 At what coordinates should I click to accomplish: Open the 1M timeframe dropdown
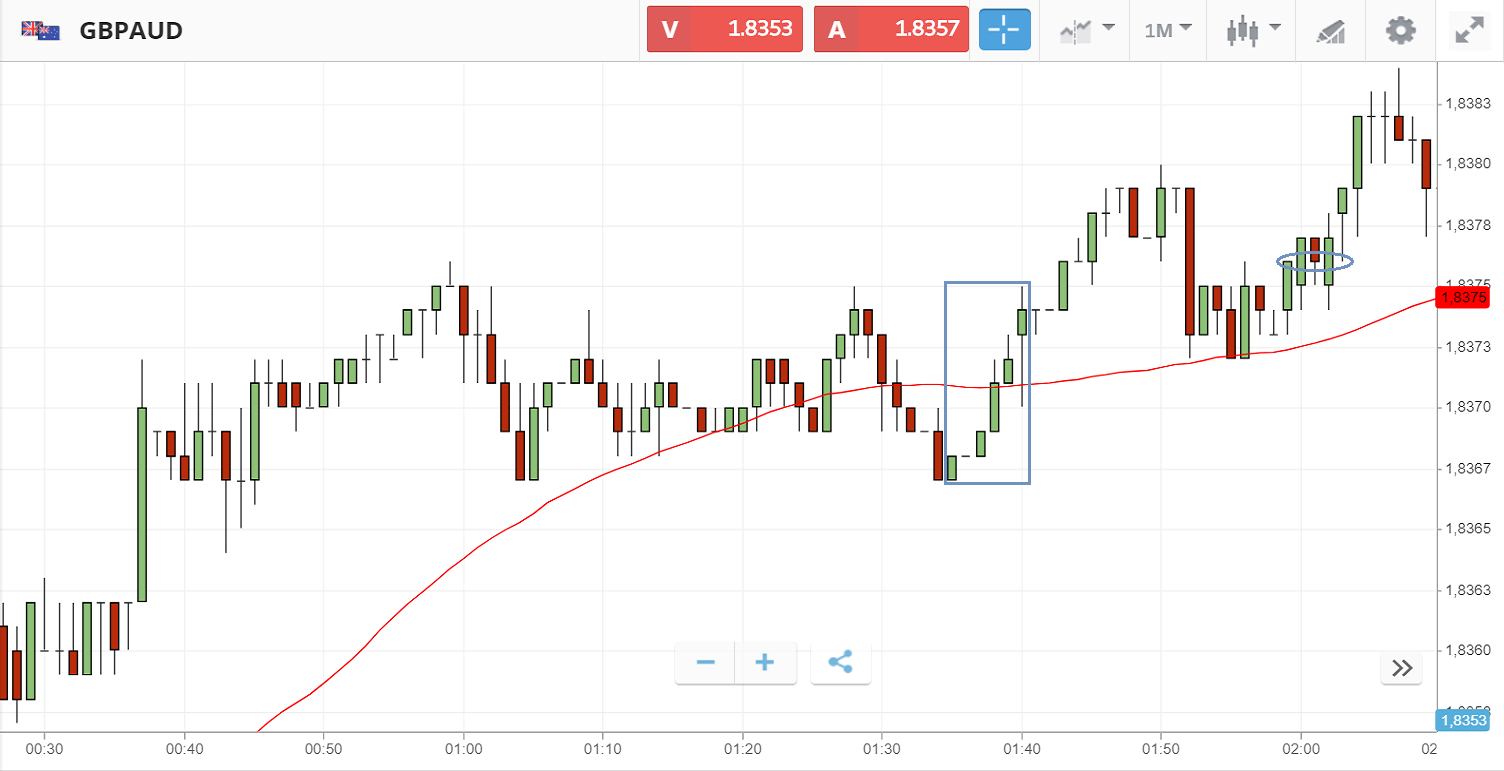pyautogui.click(x=1168, y=30)
